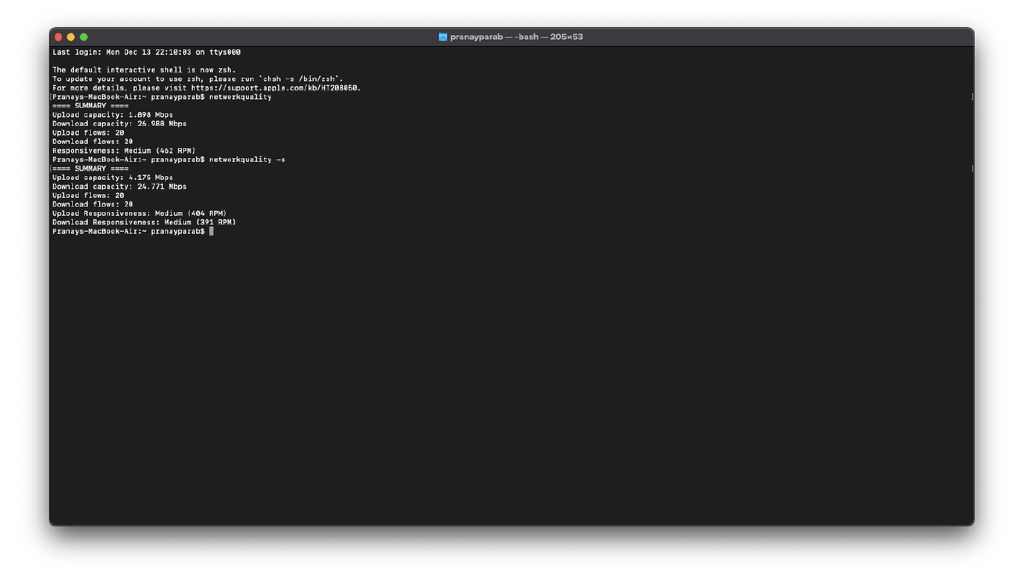Click 'Download capacity: 24.771 Mbps' line
The width and height of the screenshot is (1024, 576).
click(120, 187)
